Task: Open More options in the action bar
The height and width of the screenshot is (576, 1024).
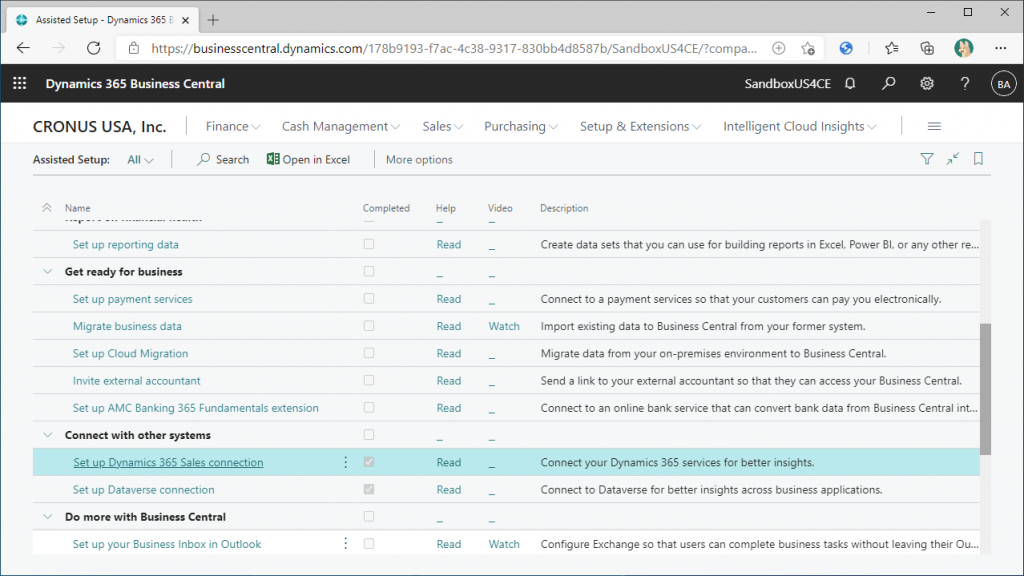Action: click(419, 159)
